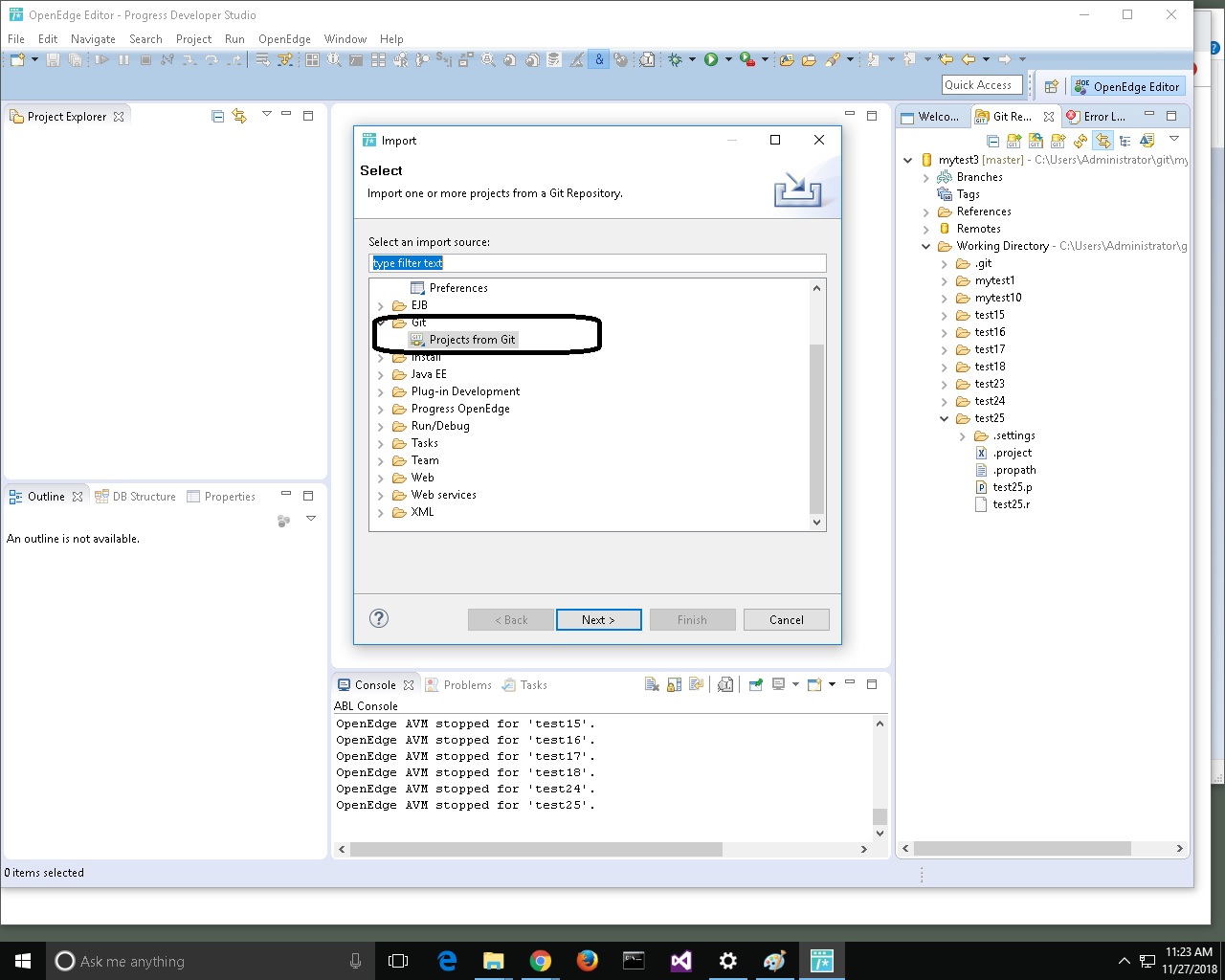1225x980 pixels.
Task: Toggle link with selection in Git Repositories
Action: 1102,141
